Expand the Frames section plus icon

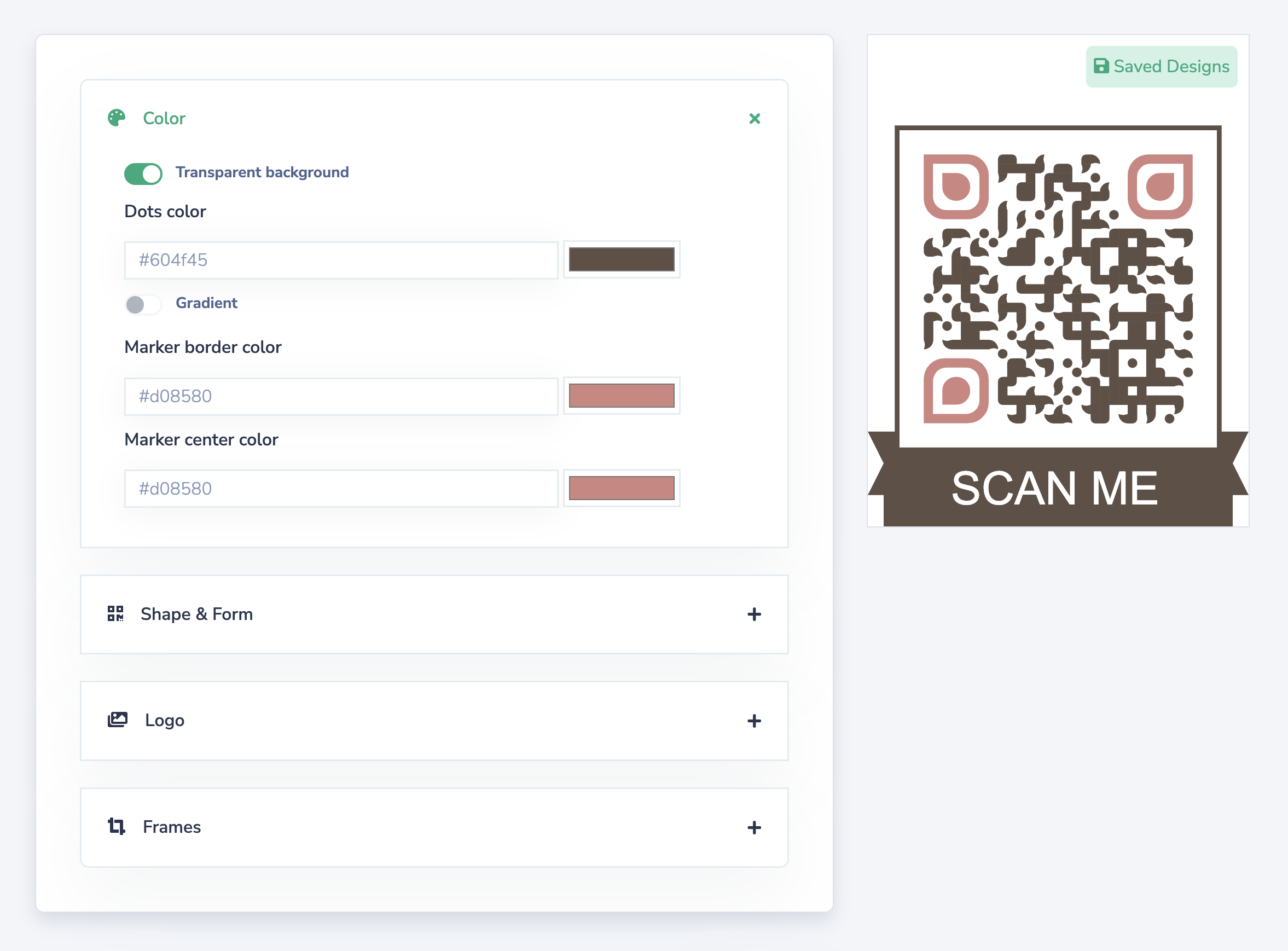(754, 828)
